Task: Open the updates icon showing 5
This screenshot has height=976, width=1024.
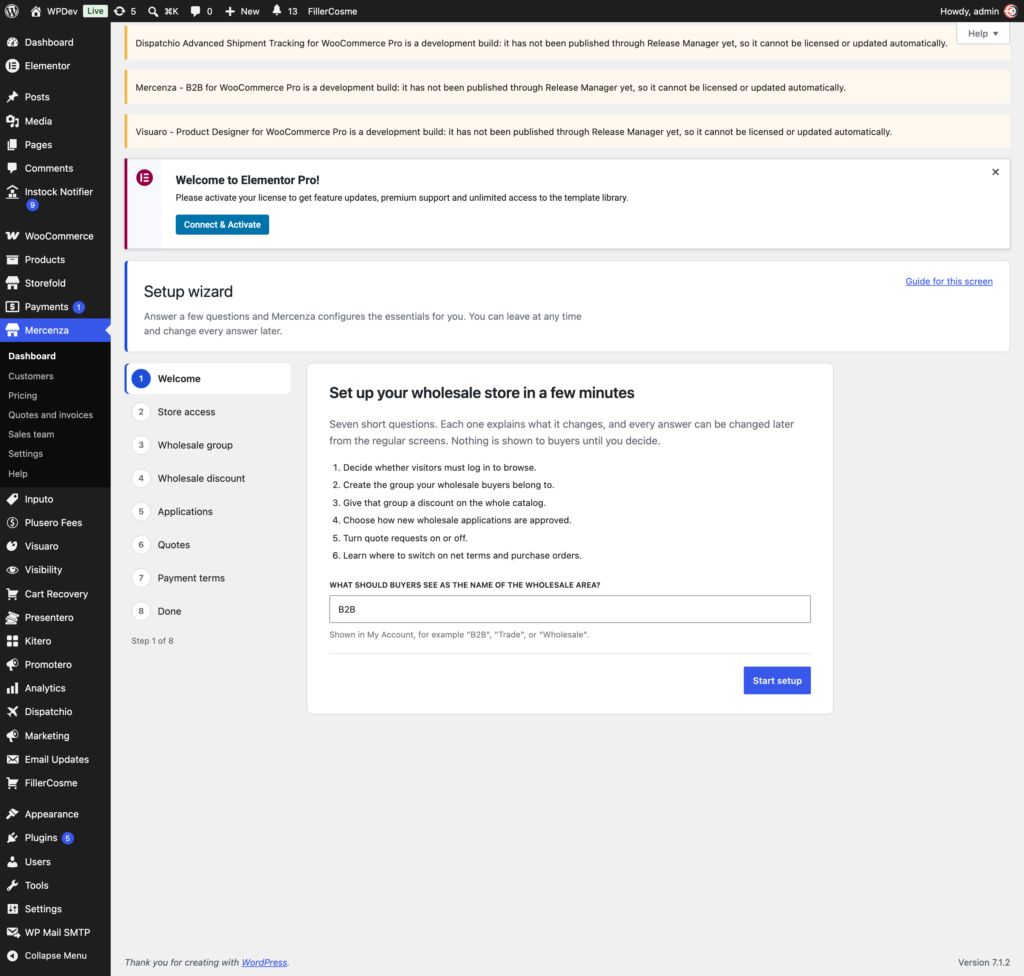Action: [x=120, y=11]
